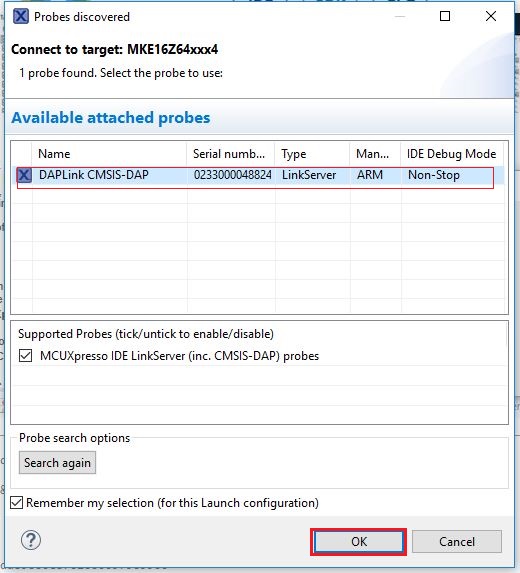Open the help question mark icon
The height and width of the screenshot is (573, 520).
pos(31,540)
